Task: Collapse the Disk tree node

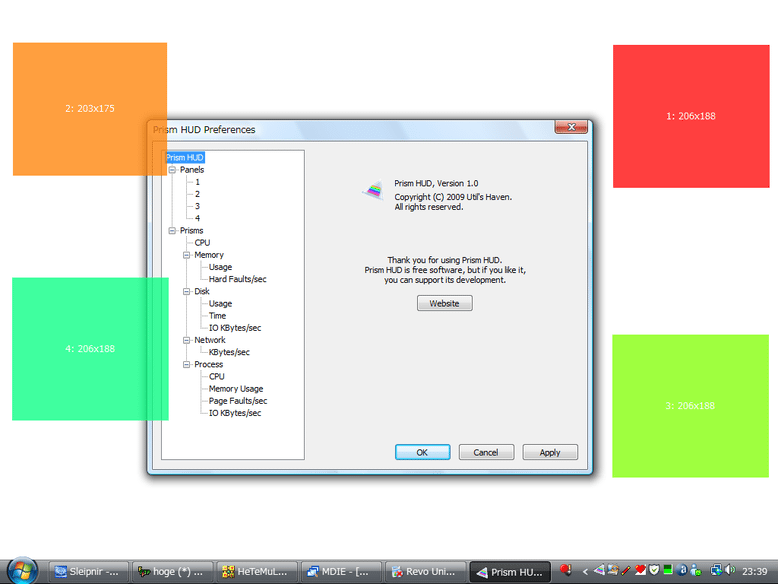Action: [x=187, y=291]
